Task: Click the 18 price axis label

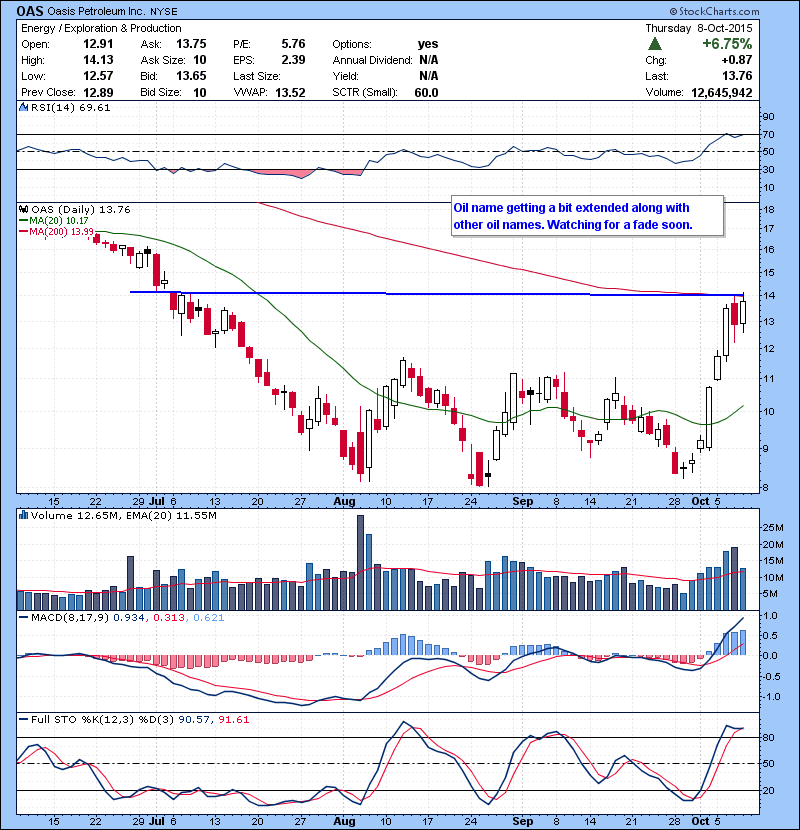Action: (769, 210)
